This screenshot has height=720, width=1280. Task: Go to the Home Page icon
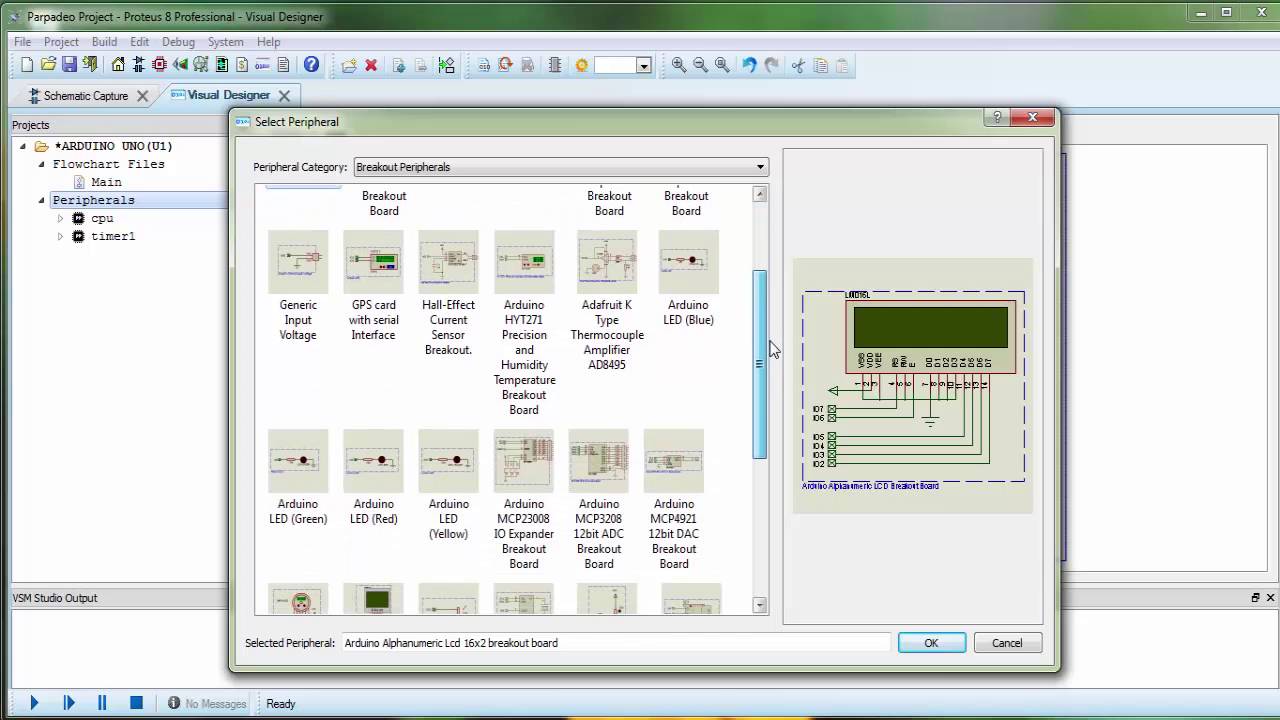click(118, 65)
